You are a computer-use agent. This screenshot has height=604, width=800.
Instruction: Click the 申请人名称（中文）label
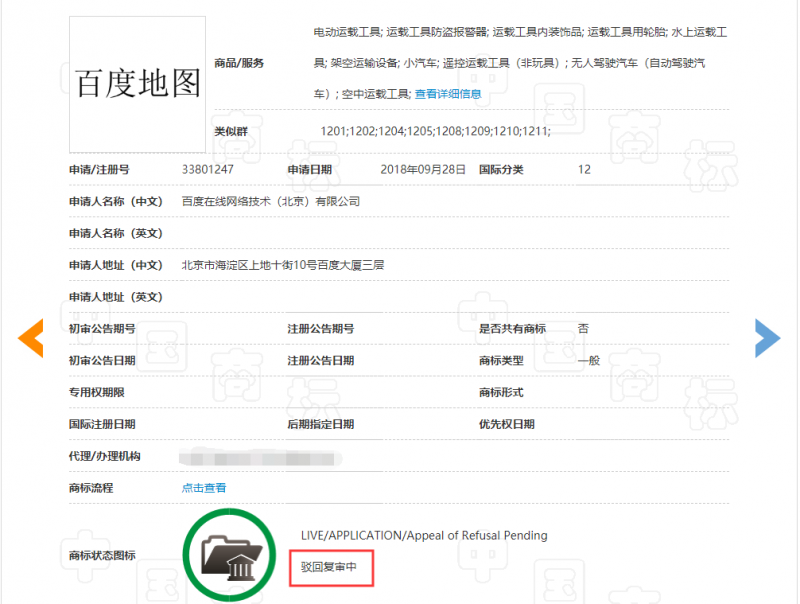116,202
